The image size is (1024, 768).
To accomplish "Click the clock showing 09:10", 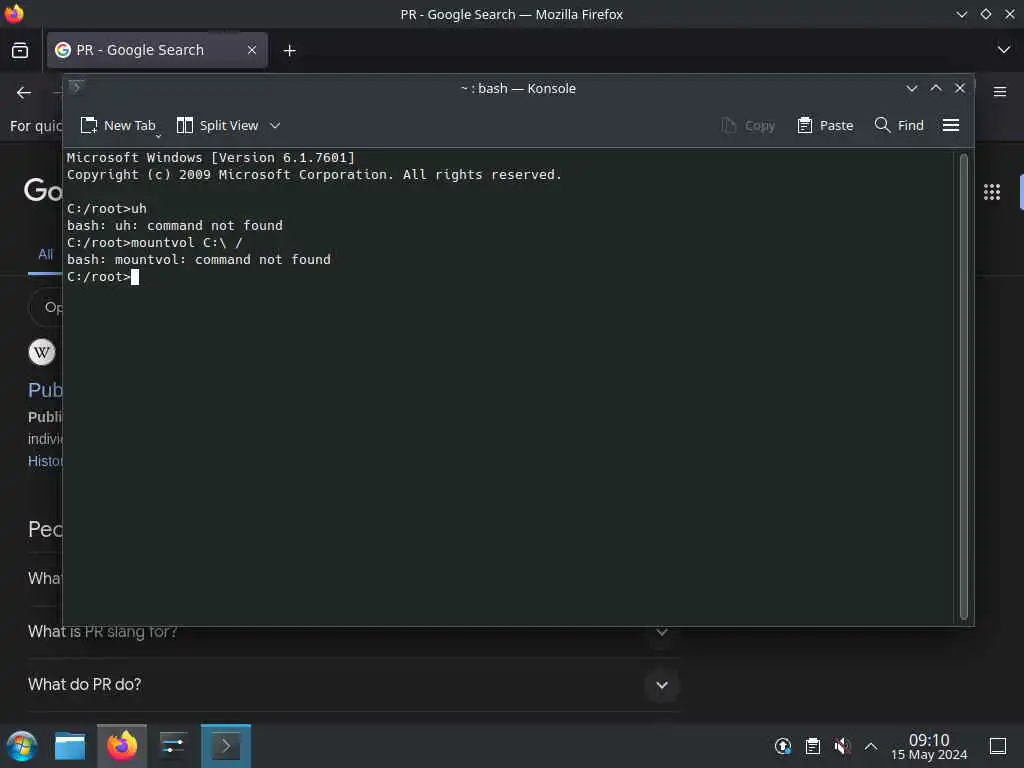I will (x=929, y=746).
